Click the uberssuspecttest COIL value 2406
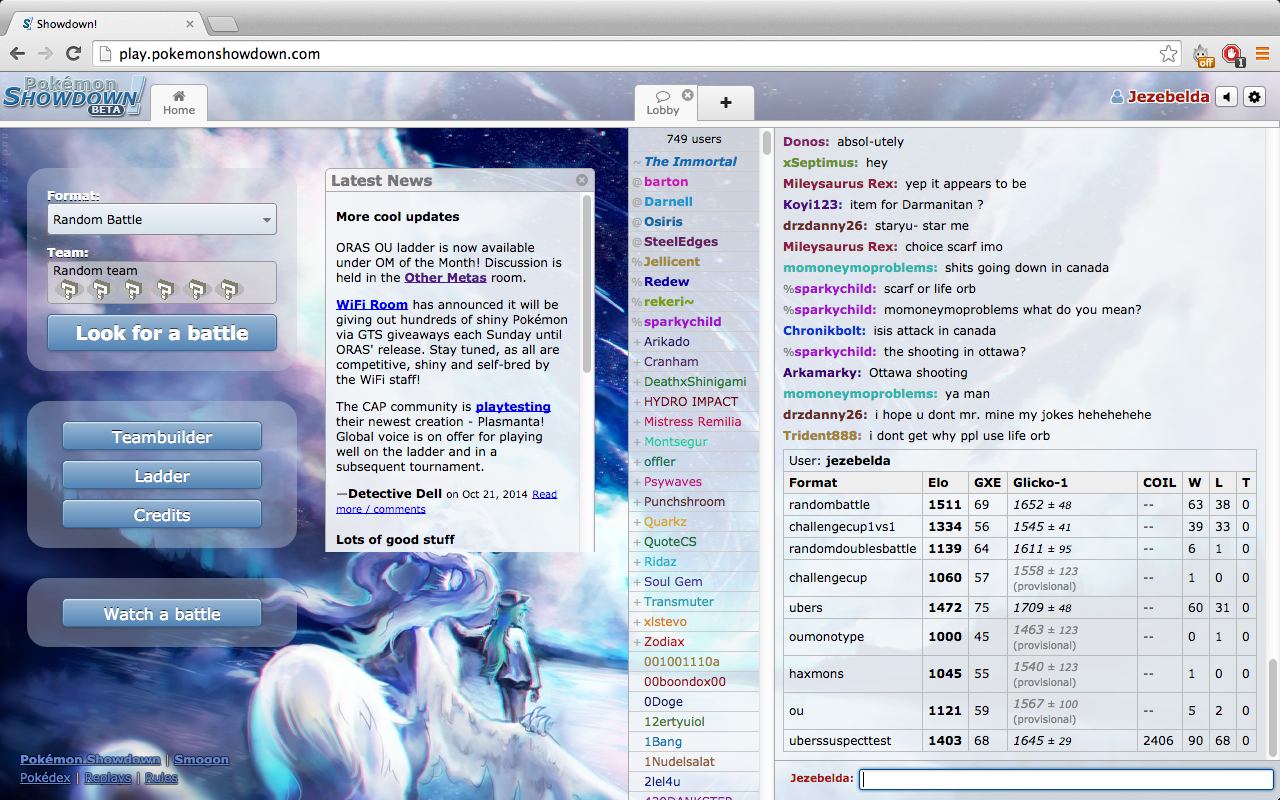This screenshot has height=800, width=1280. (x=1158, y=740)
